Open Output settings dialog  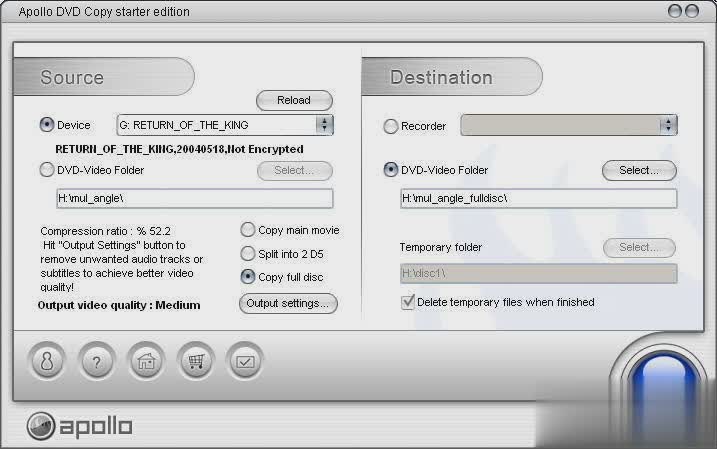coord(288,303)
